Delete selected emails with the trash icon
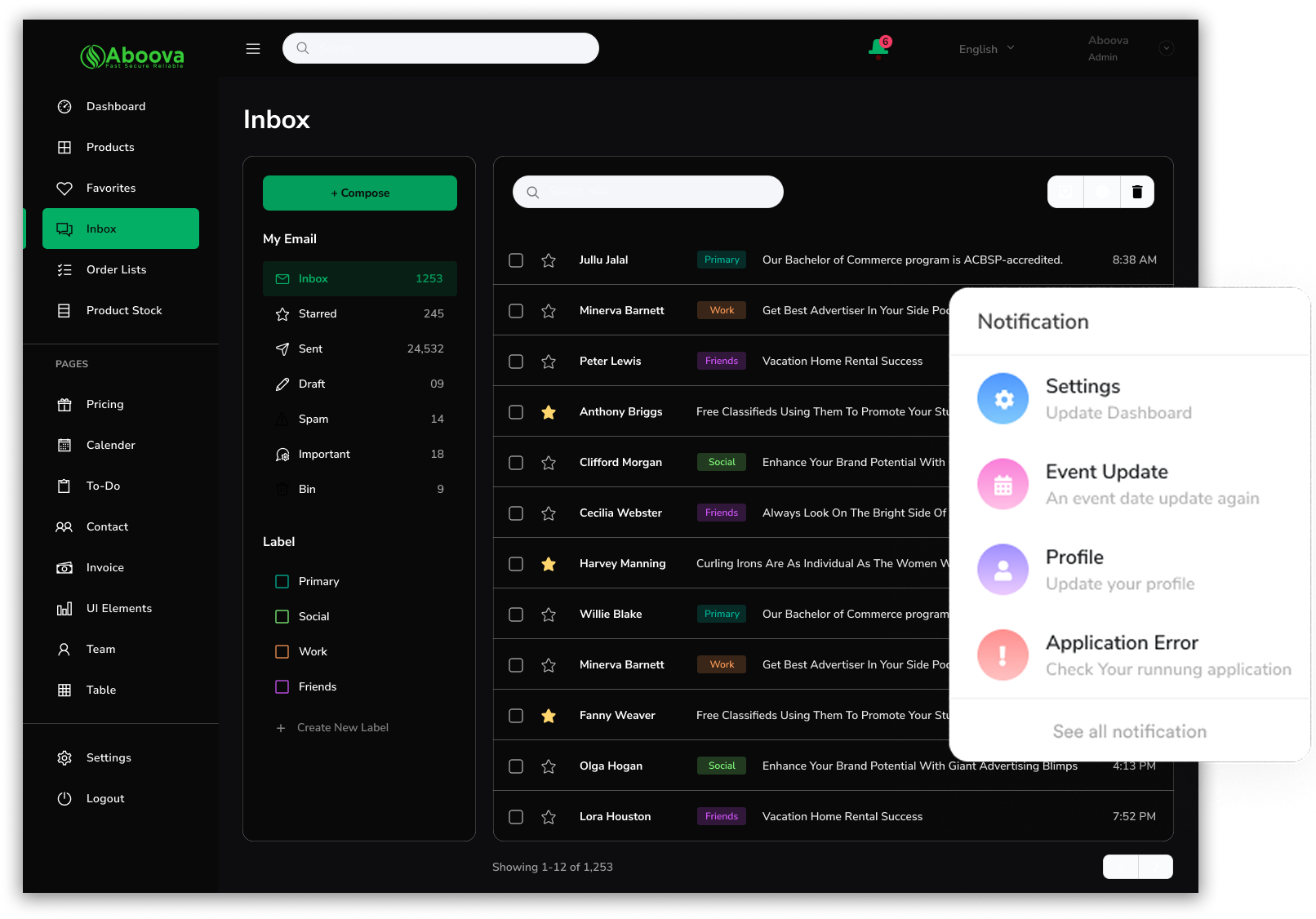Image resolution: width=1316 pixels, height=919 pixels. click(x=1136, y=192)
